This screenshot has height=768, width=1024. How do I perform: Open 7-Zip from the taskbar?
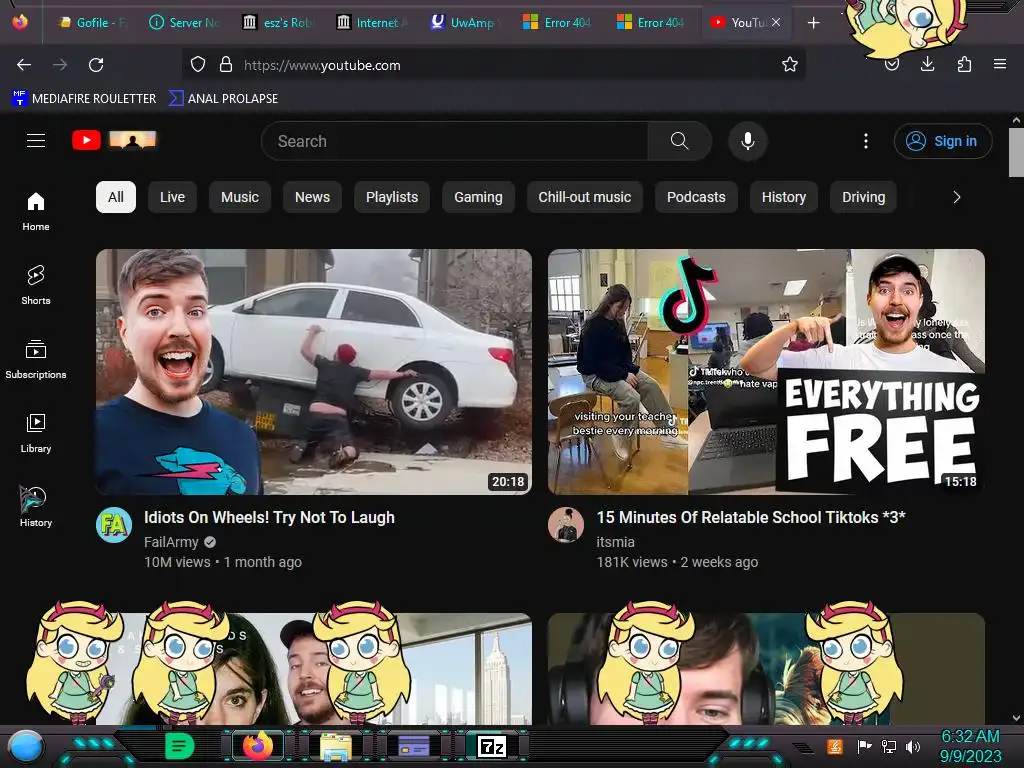click(x=492, y=746)
